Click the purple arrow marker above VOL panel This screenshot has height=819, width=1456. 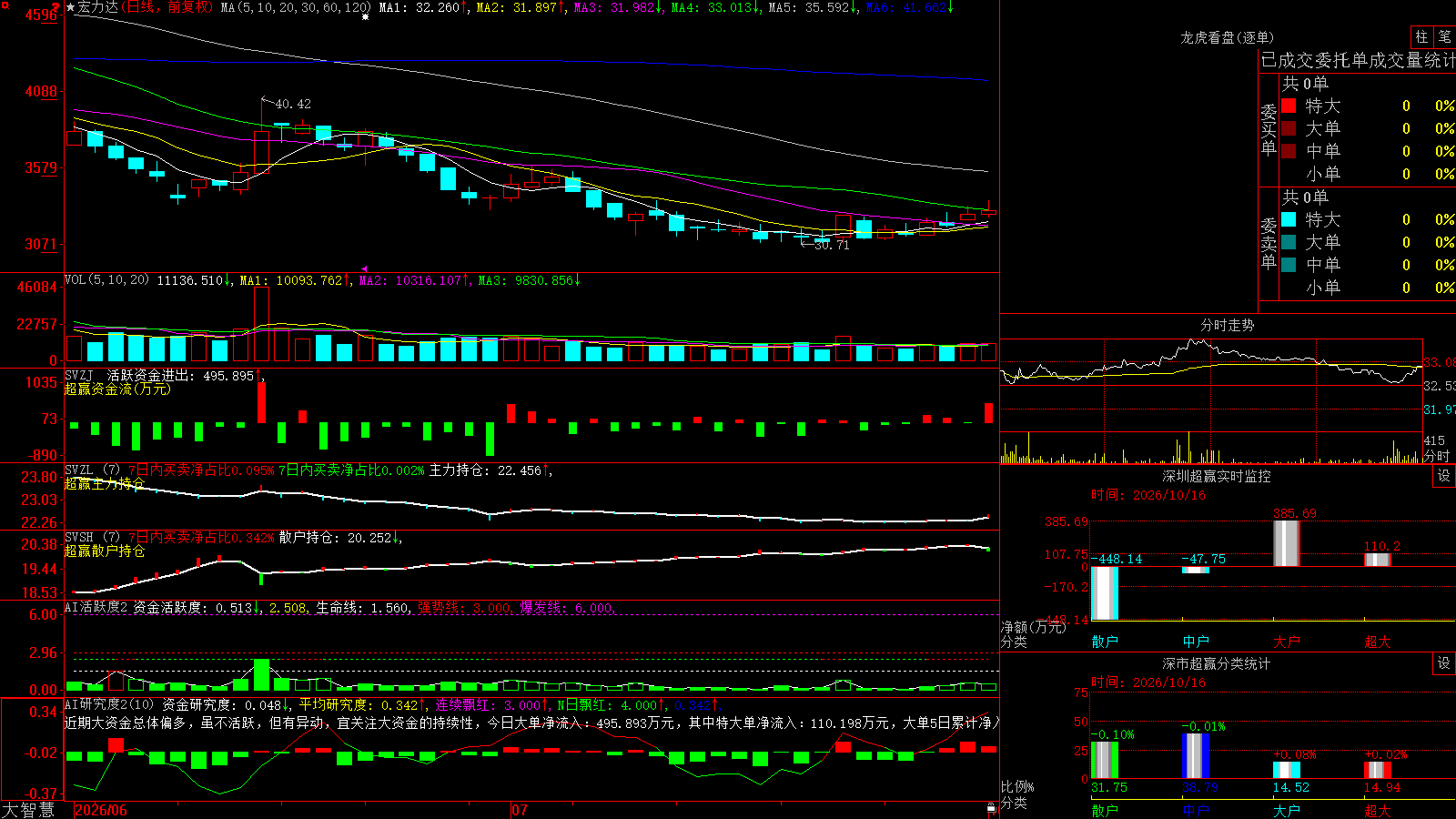(x=365, y=269)
